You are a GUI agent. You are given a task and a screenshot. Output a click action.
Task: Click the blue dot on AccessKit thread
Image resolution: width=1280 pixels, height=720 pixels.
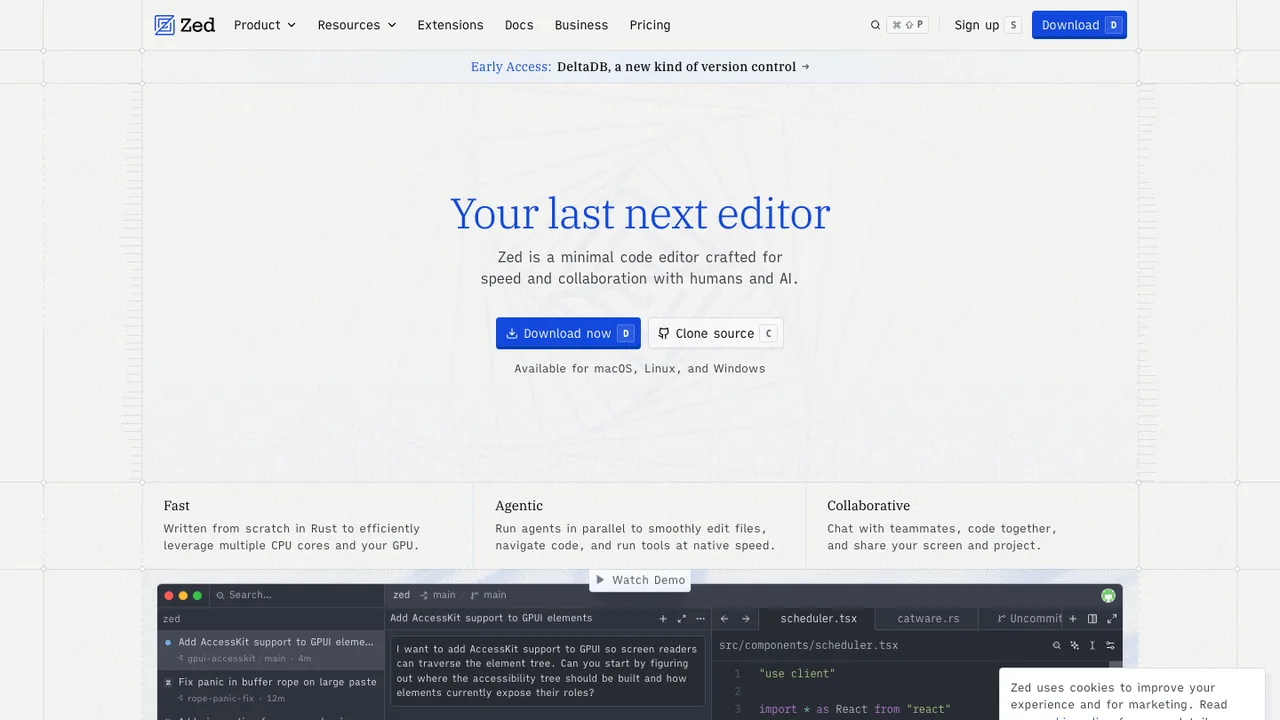pyautogui.click(x=168, y=643)
